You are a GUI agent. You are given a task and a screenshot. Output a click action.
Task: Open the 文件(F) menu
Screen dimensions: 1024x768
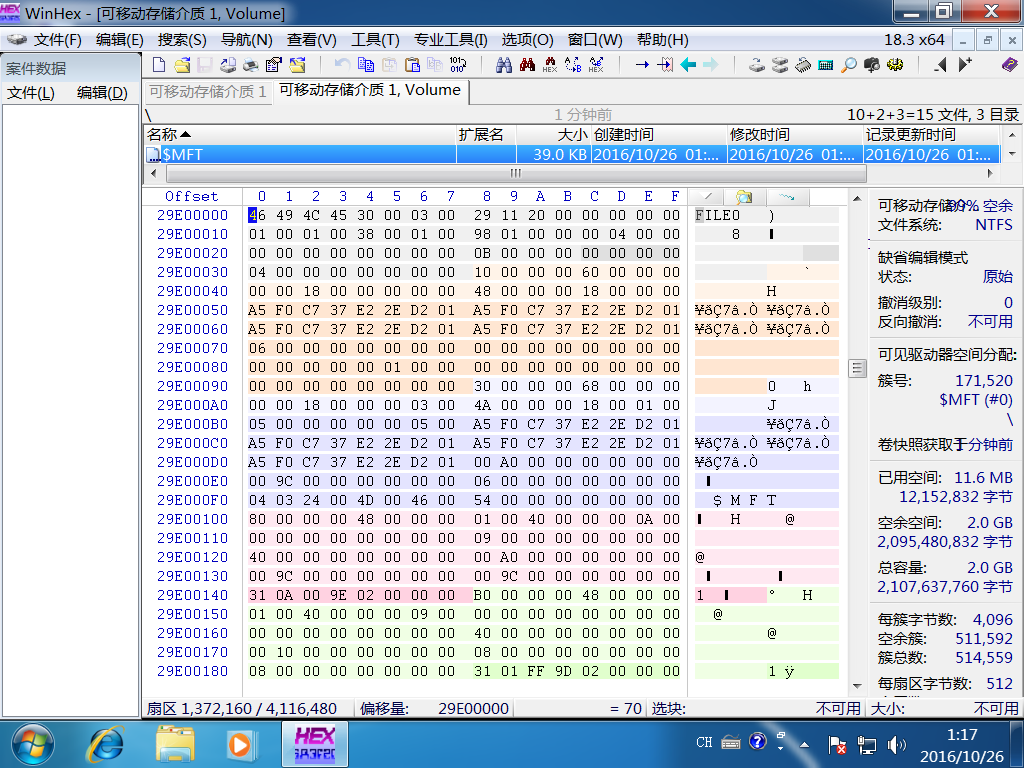tap(57, 40)
